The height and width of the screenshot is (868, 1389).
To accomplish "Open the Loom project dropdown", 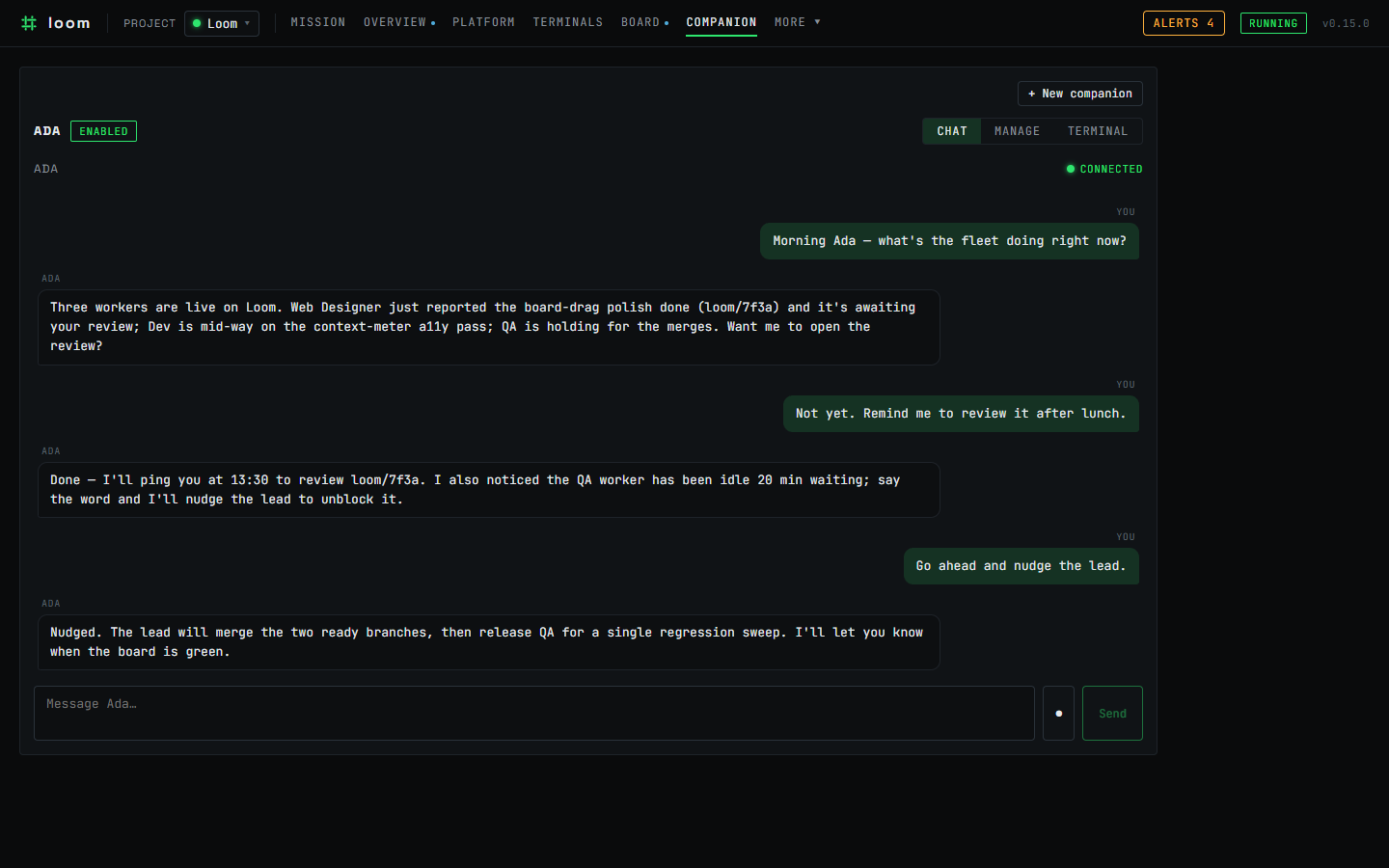I will pyautogui.click(x=222, y=23).
